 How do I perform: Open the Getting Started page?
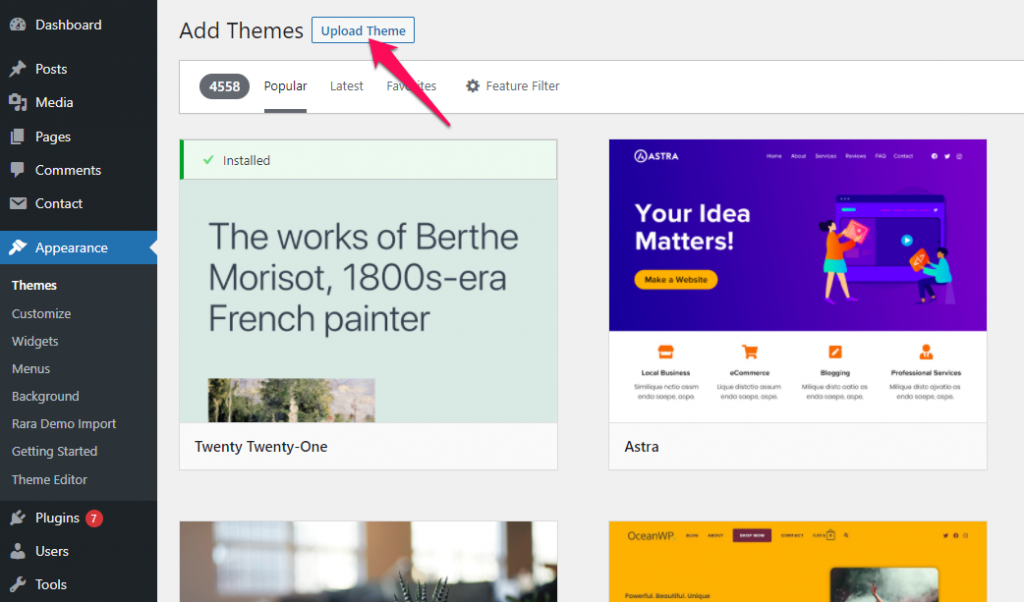[x=54, y=451]
